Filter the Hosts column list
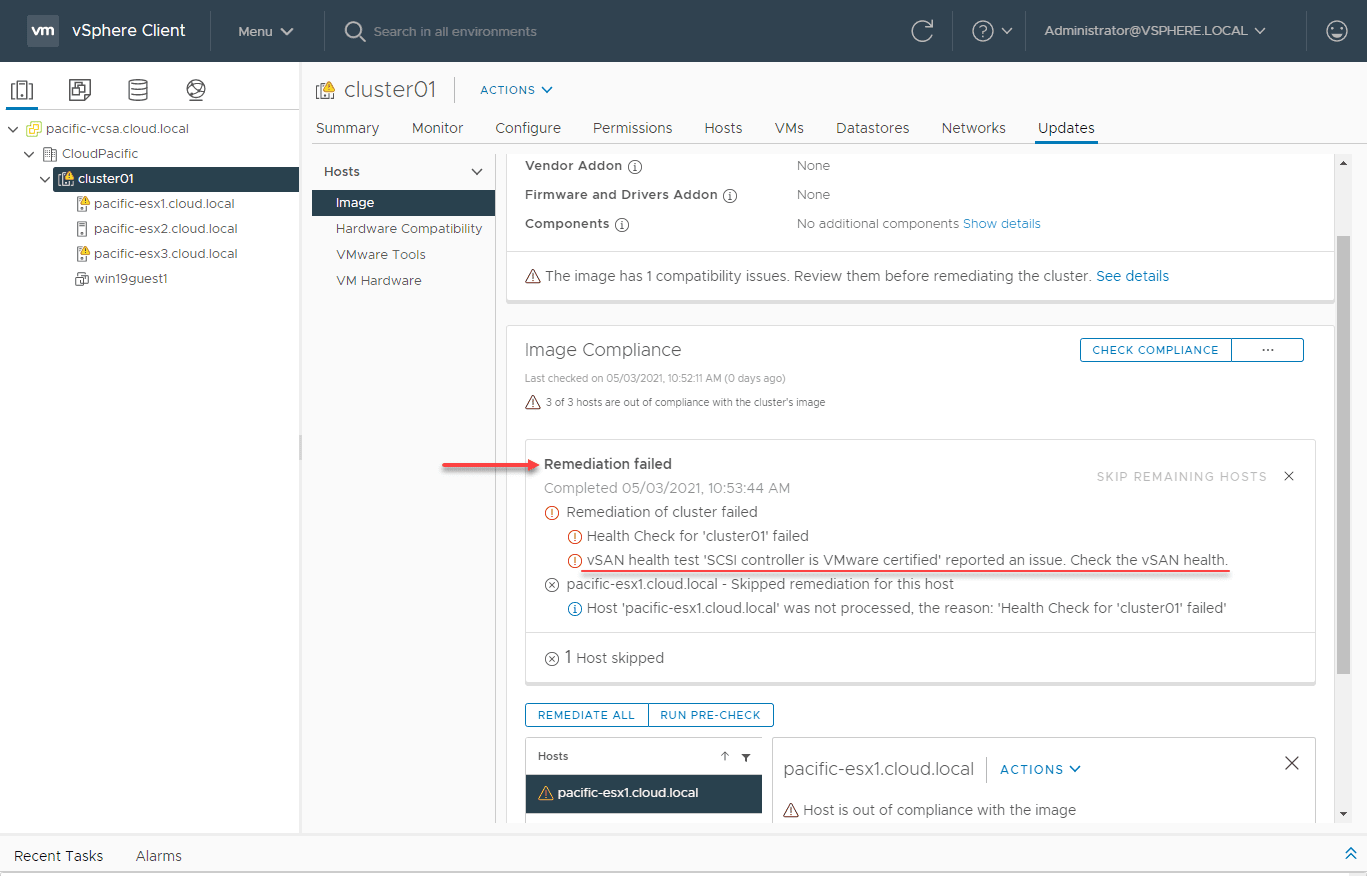 tap(746, 757)
